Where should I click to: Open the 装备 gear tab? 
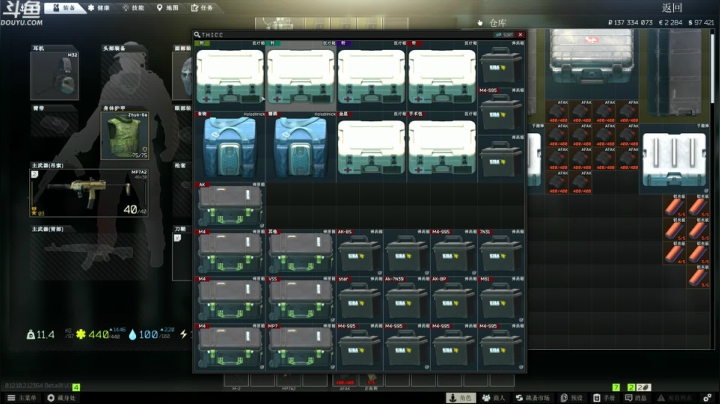[x=65, y=8]
